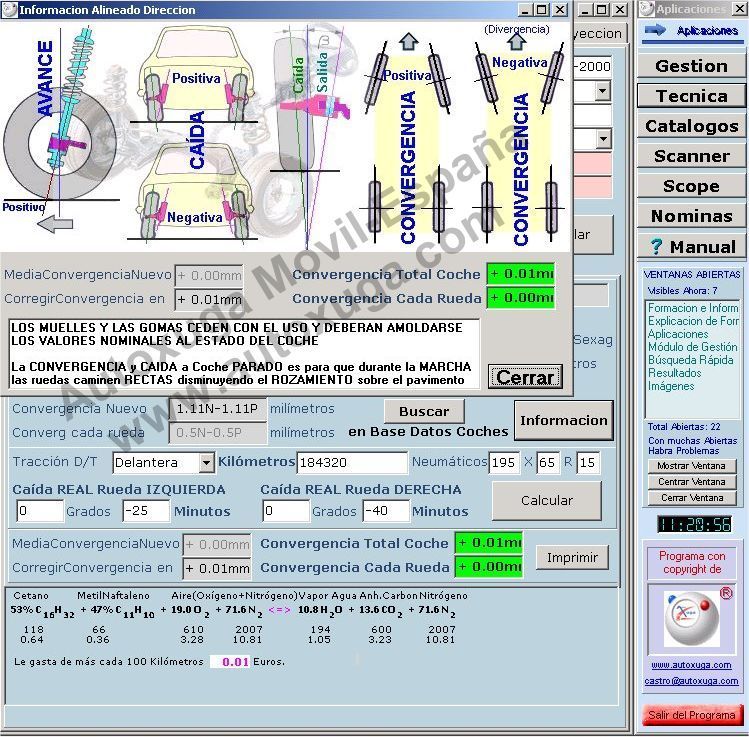This screenshot has height=737, width=749.
Task: Open upper dropdown arrow in background window
Action: pyautogui.click(x=603, y=90)
